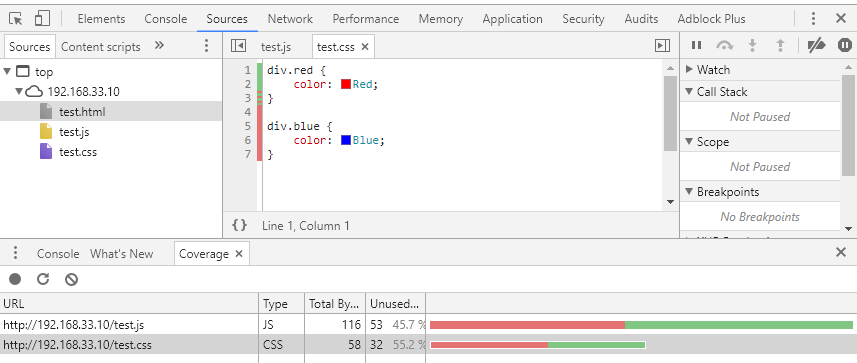This screenshot has height=363, width=857.
Task: Select the test.js coverage row URL
Action: (x=74, y=325)
